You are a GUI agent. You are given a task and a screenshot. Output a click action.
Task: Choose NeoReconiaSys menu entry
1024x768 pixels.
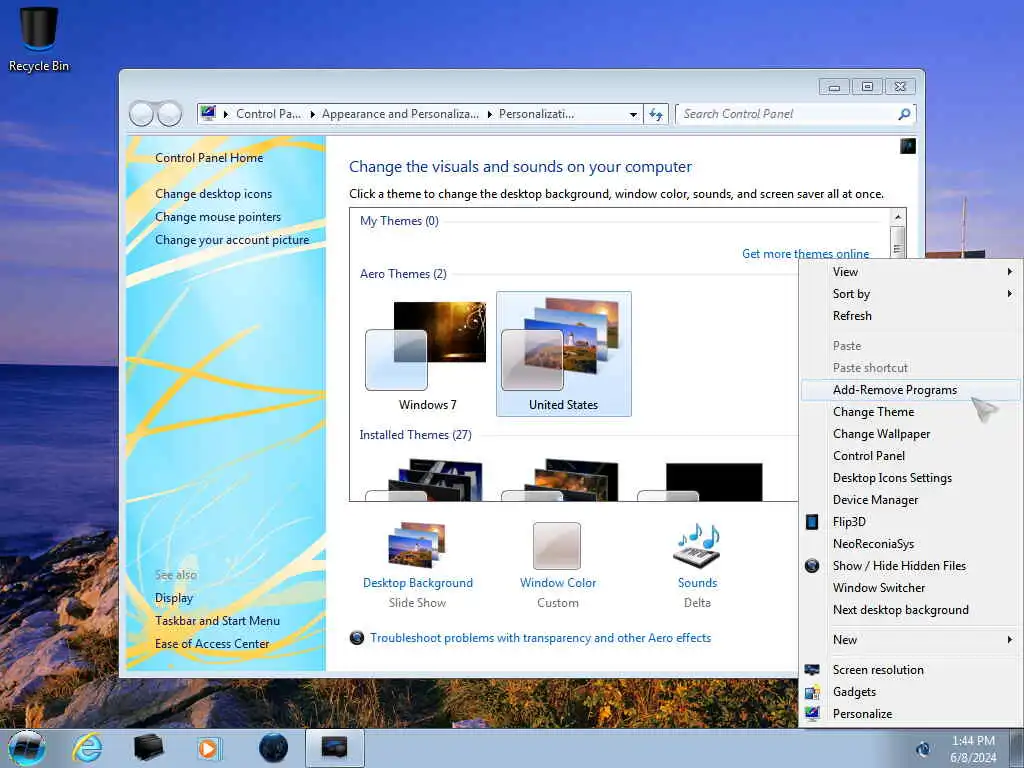pos(910,544)
